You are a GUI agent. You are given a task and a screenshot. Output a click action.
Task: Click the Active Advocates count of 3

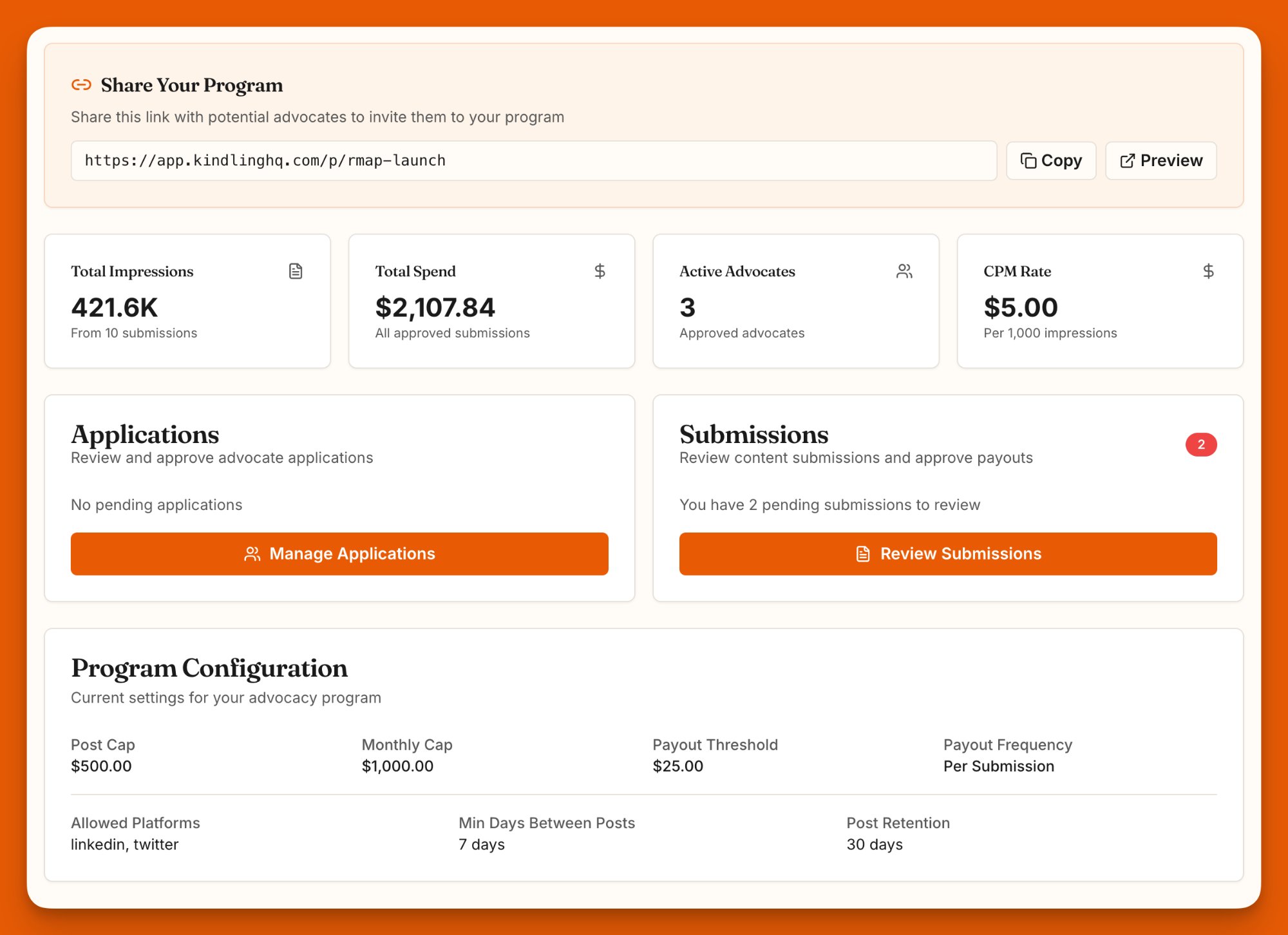coord(687,308)
